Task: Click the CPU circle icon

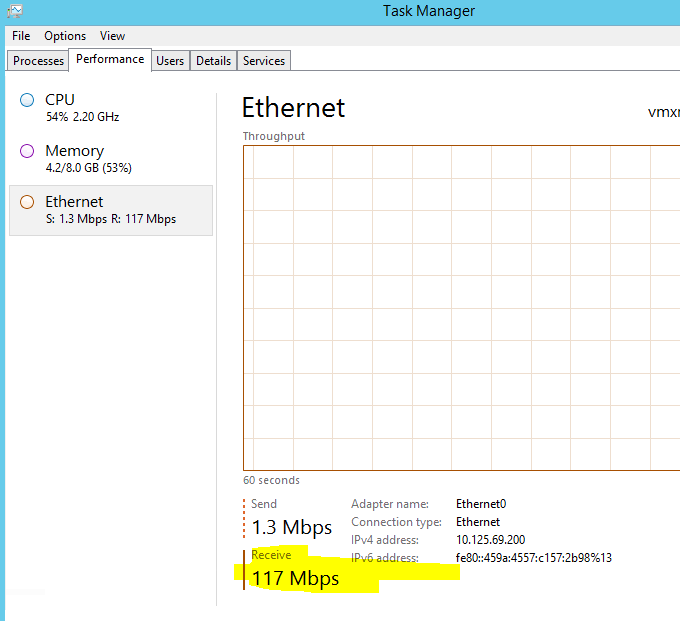Action: pos(27,100)
